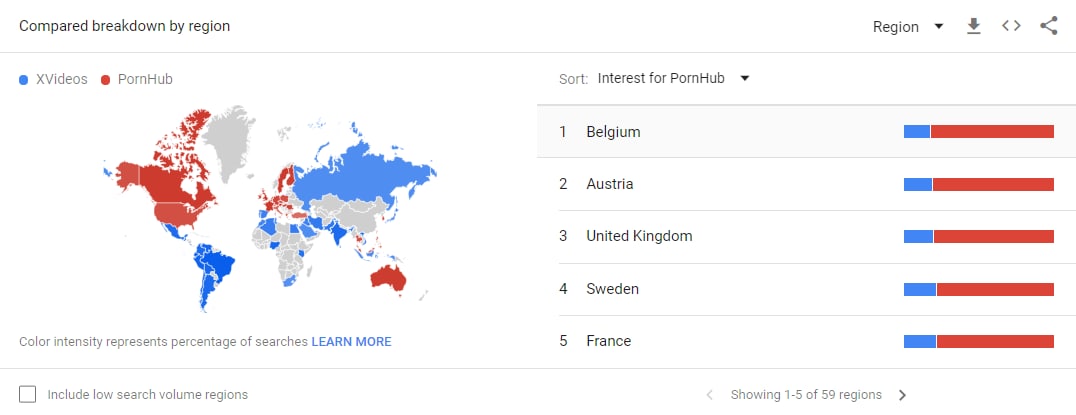This screenshot has width=1076, height=415.
Task: Expand the Sort Interest for PornHub dropdown
Action: pyautogui.click(x=673, y=78)
